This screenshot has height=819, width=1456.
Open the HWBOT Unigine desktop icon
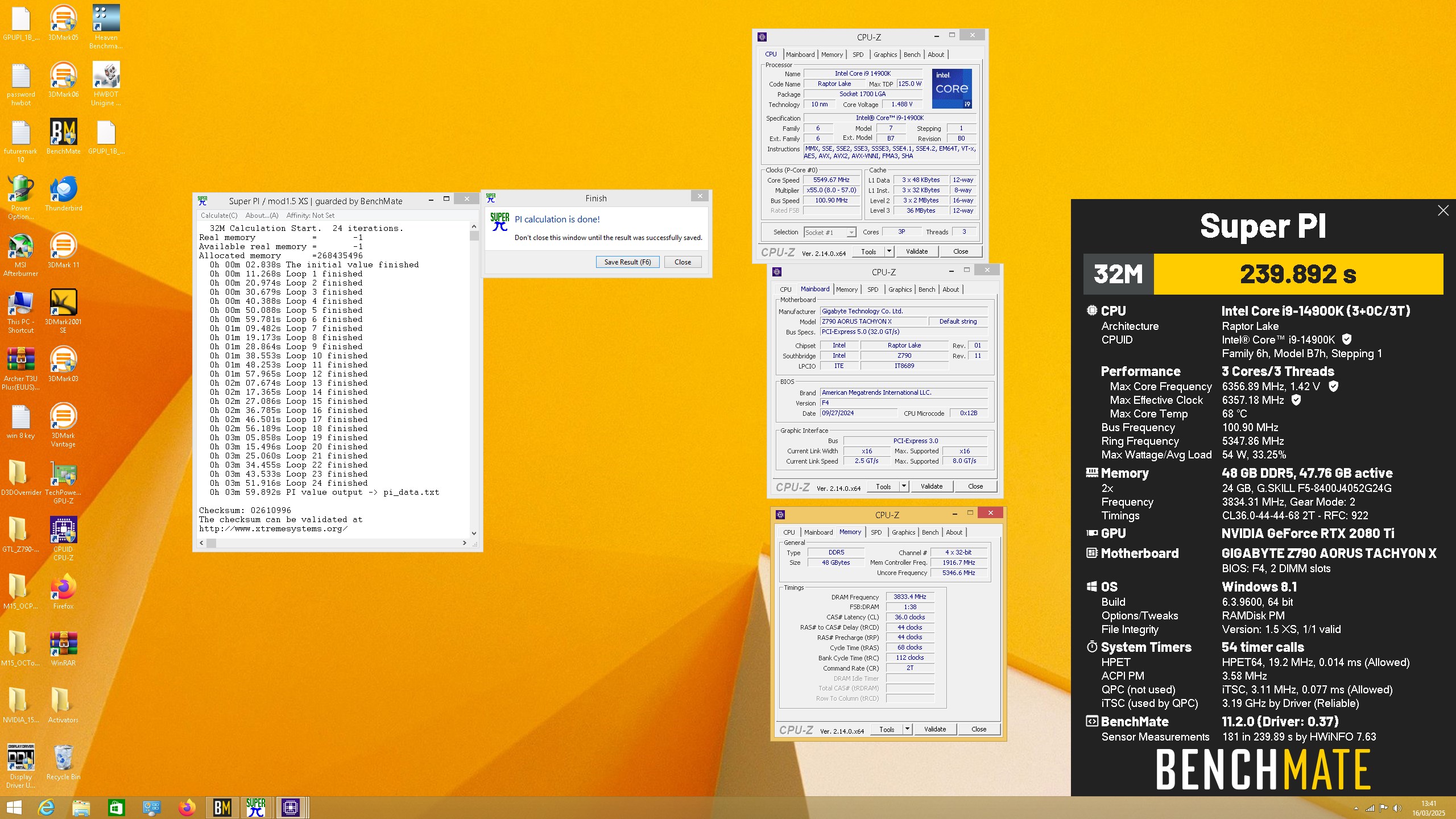(106, 84)
